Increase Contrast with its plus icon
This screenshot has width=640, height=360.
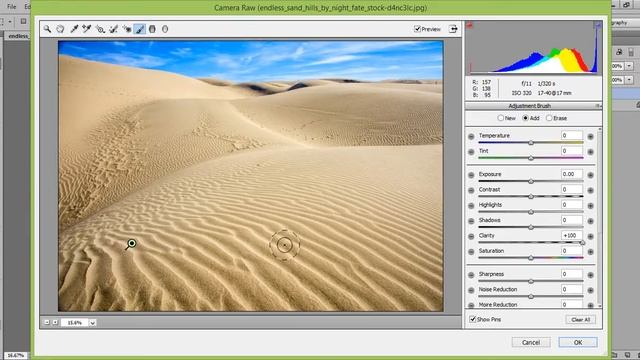590,191
